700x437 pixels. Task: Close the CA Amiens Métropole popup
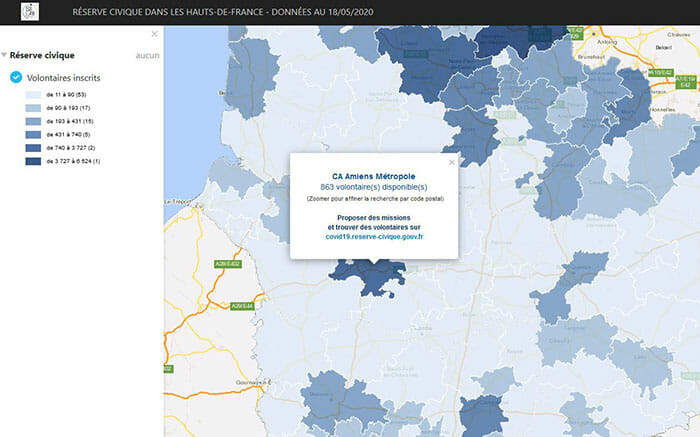click(x=451, y=160)
